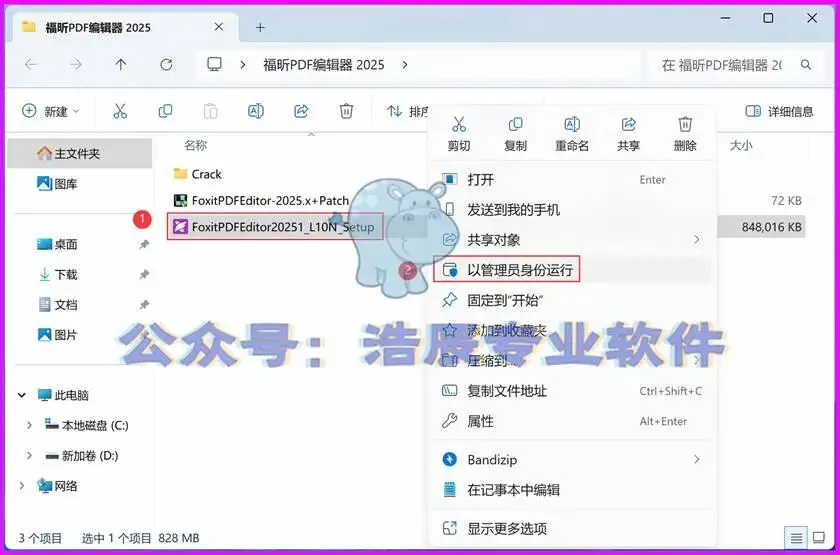
Task: Expand 本地磁盘 (C:) tree node
Action: pyautogui.click(x=29, y=425)
